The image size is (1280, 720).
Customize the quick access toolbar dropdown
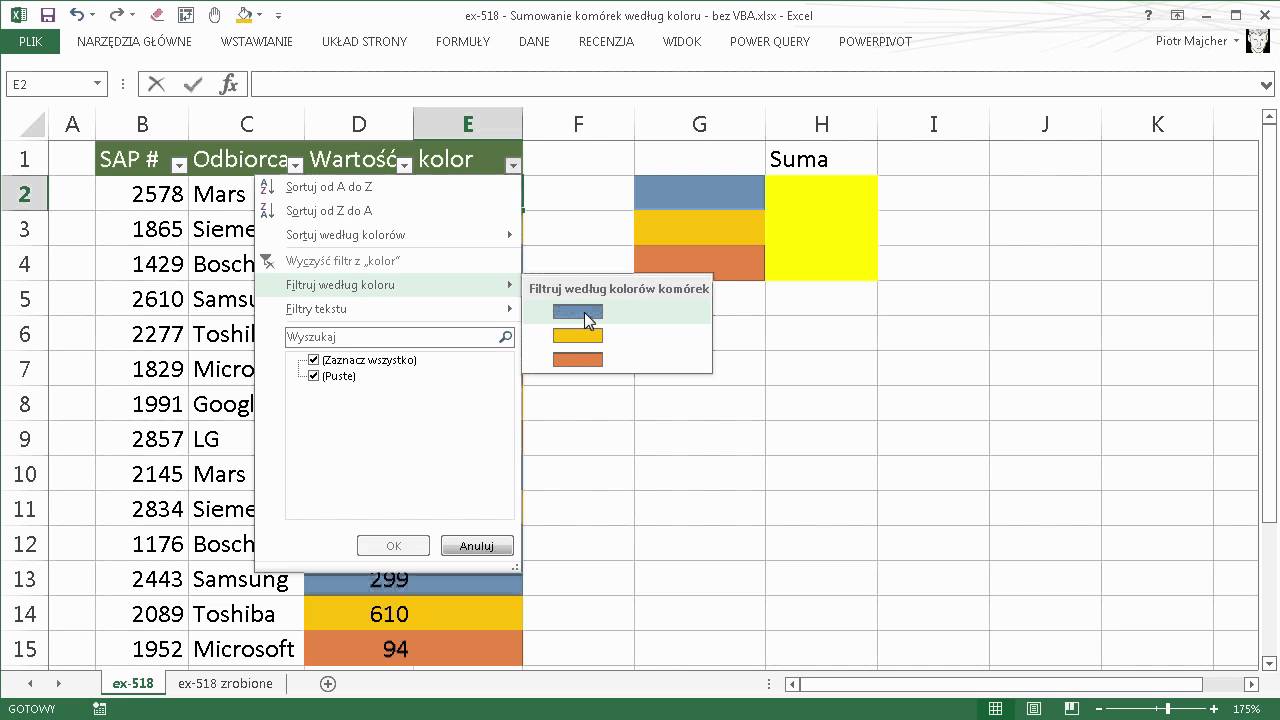click(x=278, y=16)
